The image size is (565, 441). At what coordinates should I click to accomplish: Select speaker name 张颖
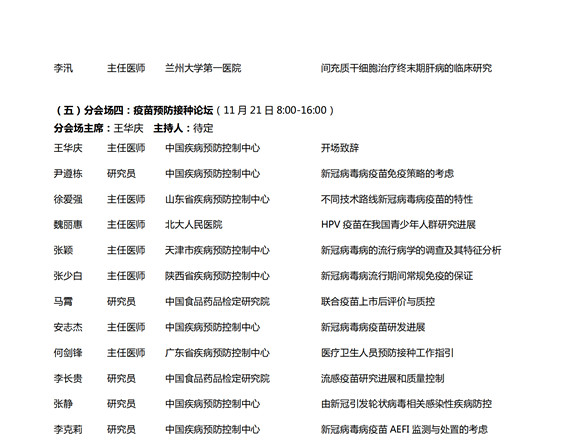point(63,250)
